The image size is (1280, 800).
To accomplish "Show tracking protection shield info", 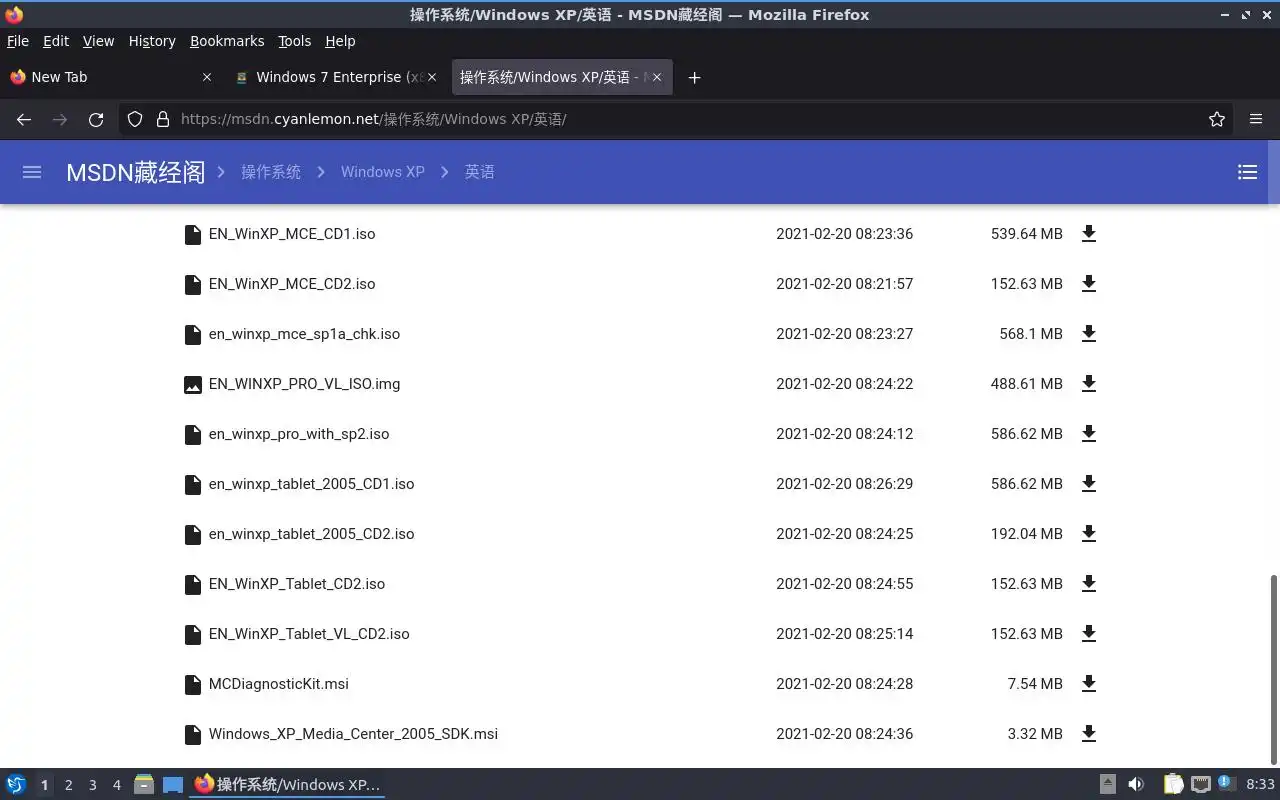I will pos(135,119).
